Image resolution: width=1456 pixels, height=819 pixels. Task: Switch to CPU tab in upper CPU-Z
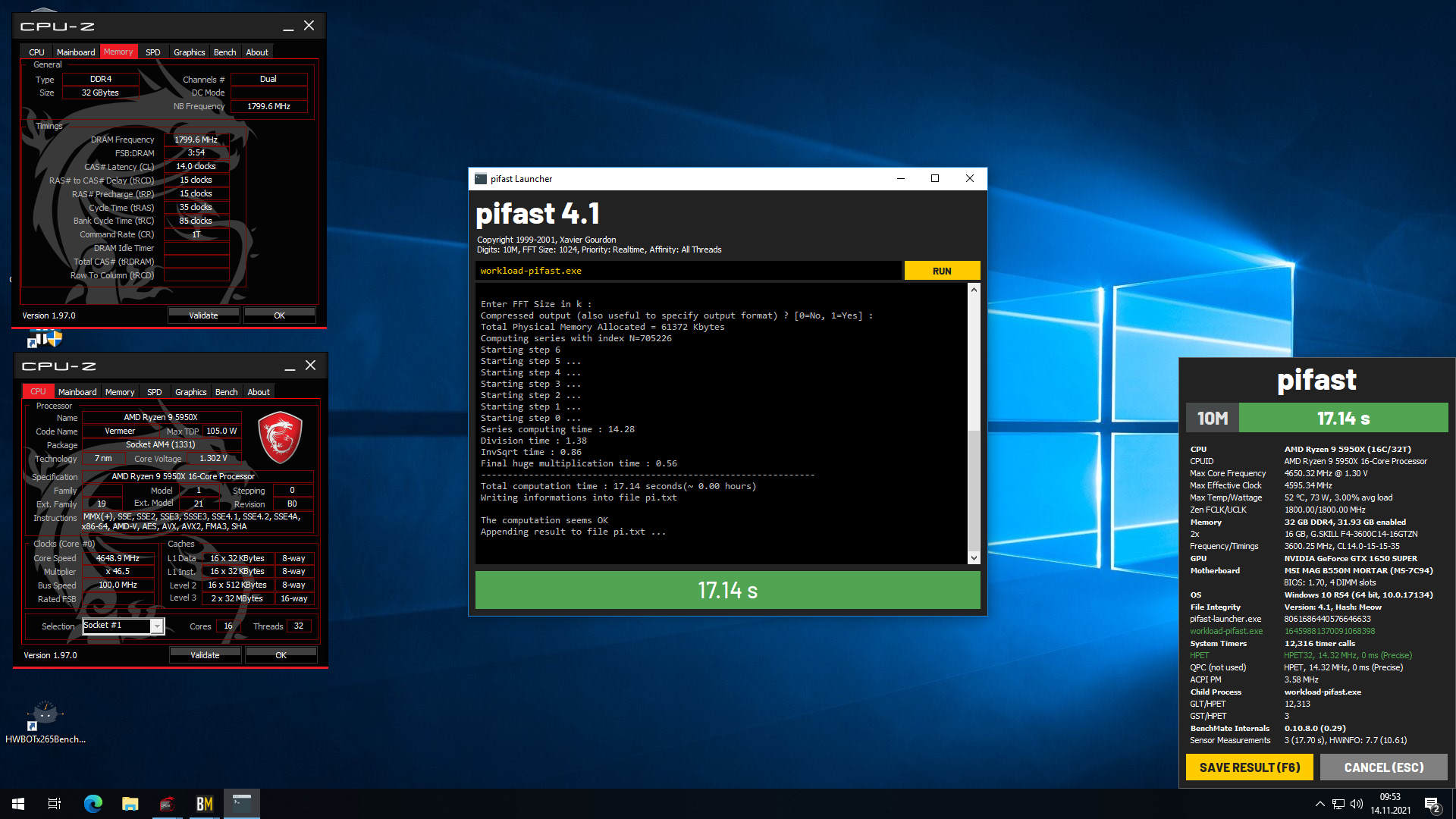36,52
